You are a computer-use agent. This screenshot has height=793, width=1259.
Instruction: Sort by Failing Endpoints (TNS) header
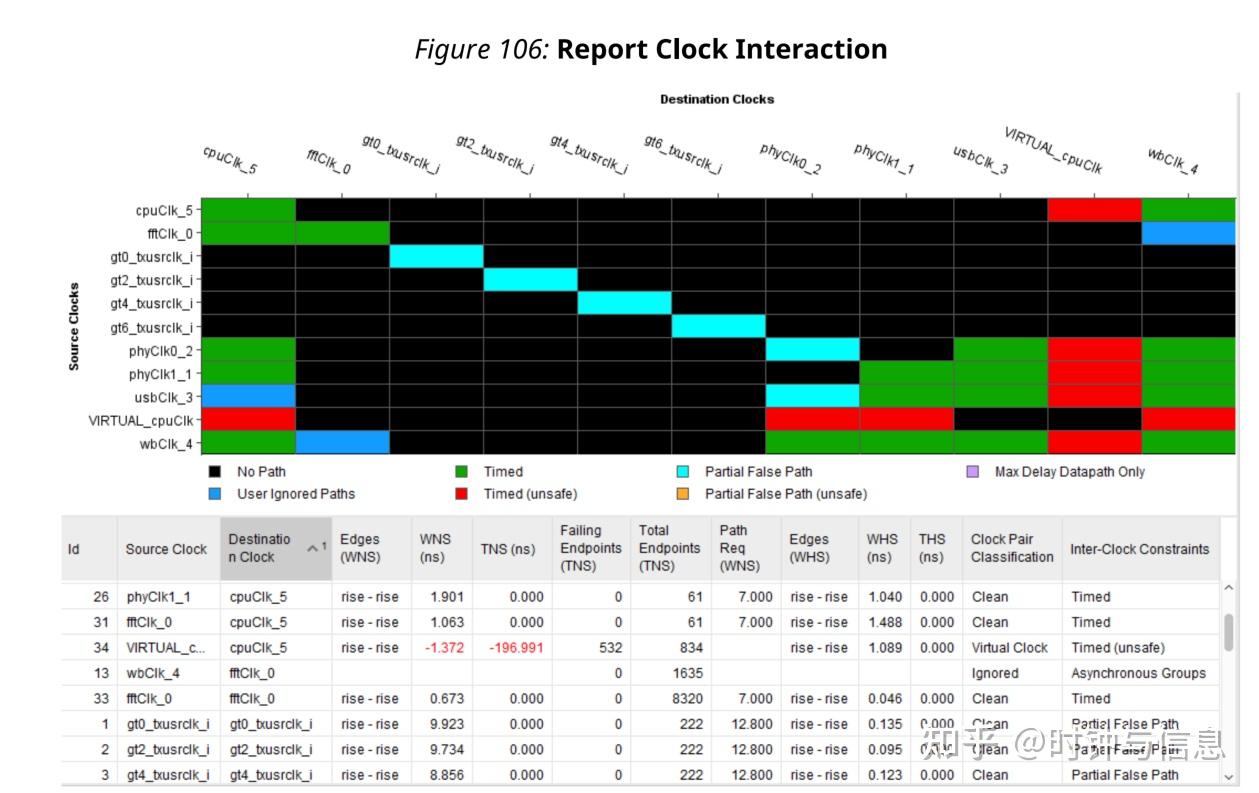[x=590, y=549]
